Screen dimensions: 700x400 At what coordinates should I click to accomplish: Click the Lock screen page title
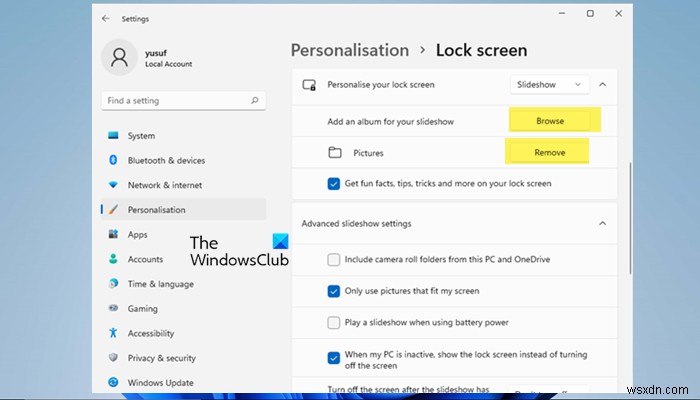[481, 50]
